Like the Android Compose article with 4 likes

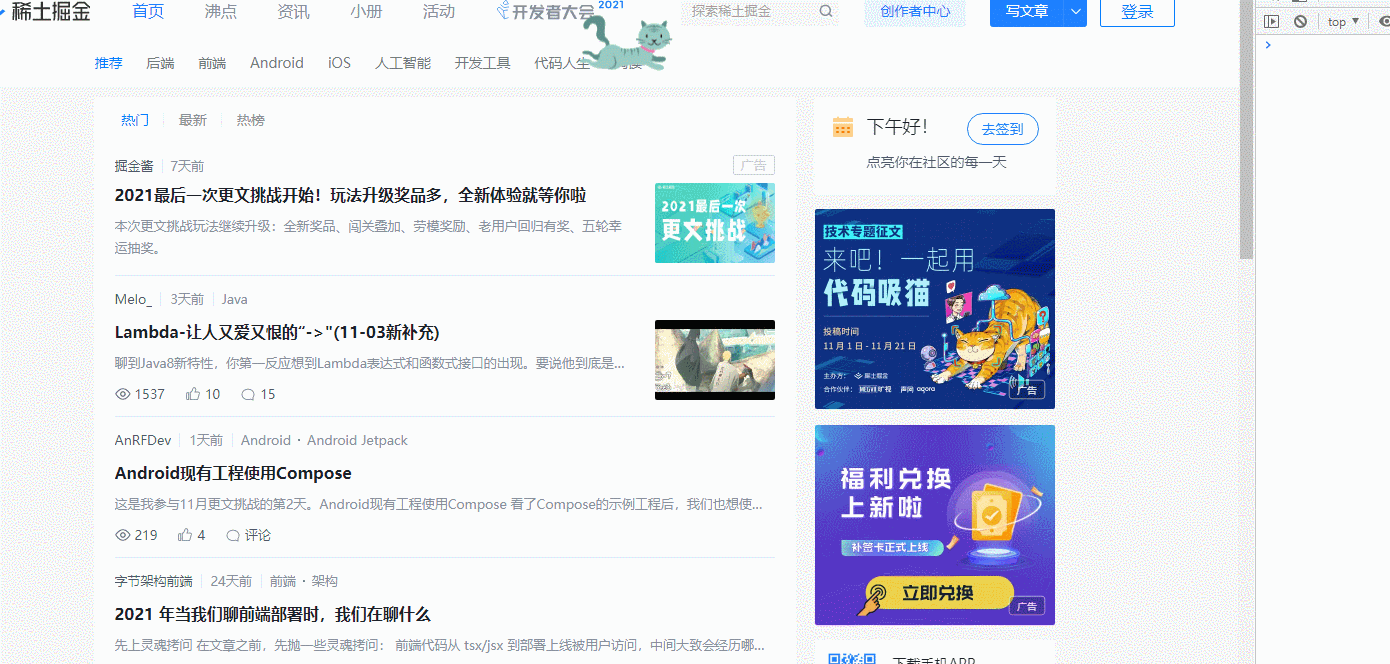[185, 535]
